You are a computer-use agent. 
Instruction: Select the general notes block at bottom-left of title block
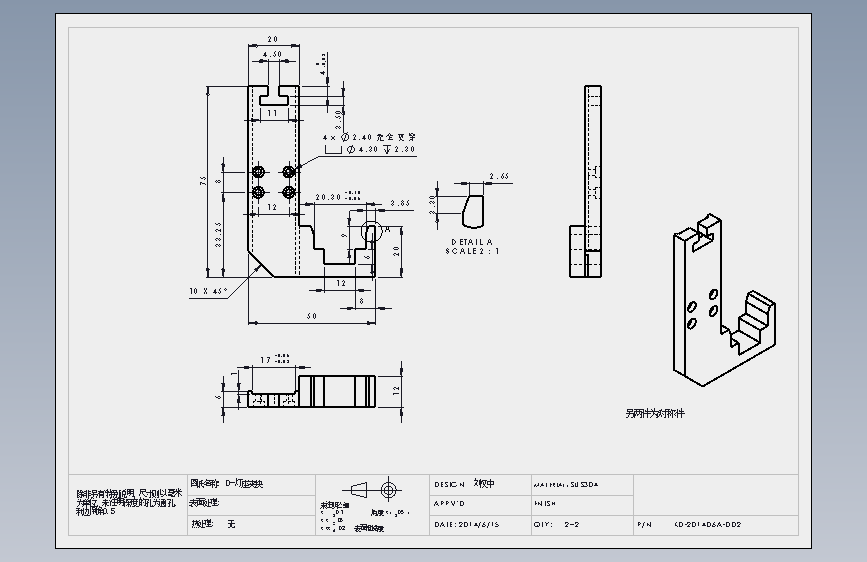click(127, 502)
